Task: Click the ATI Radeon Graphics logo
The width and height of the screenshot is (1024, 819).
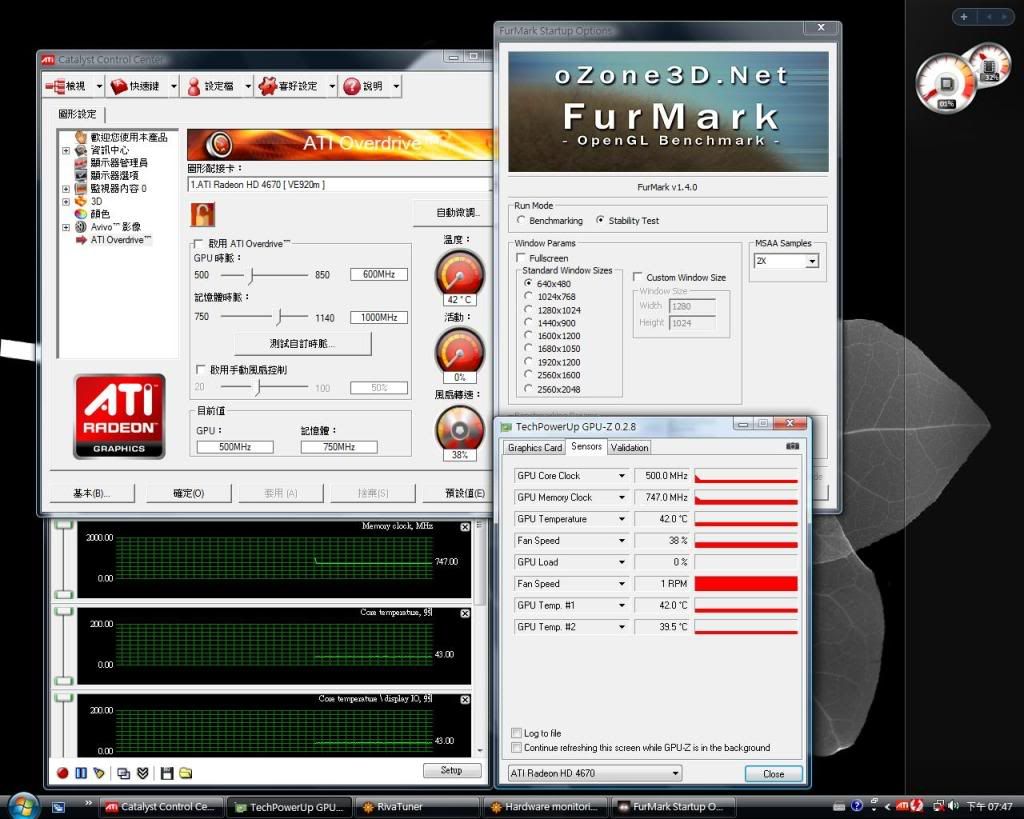Action: pyautogui.click(x=119, y=416)
